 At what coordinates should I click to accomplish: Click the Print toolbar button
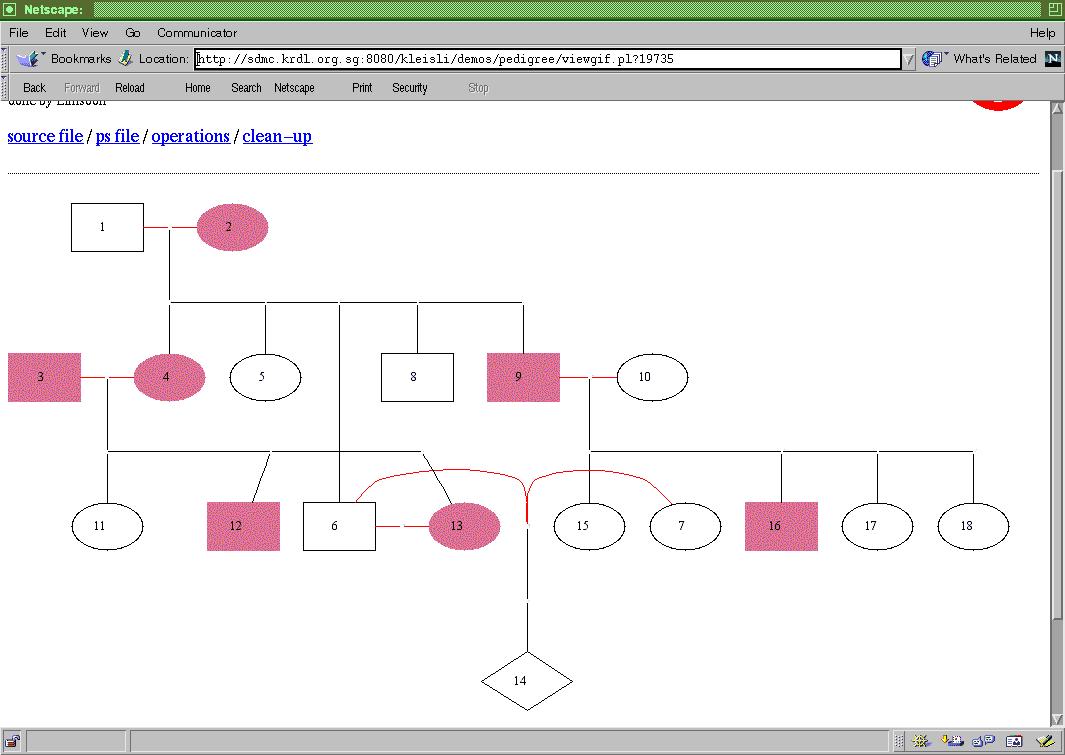pos(362,88)
